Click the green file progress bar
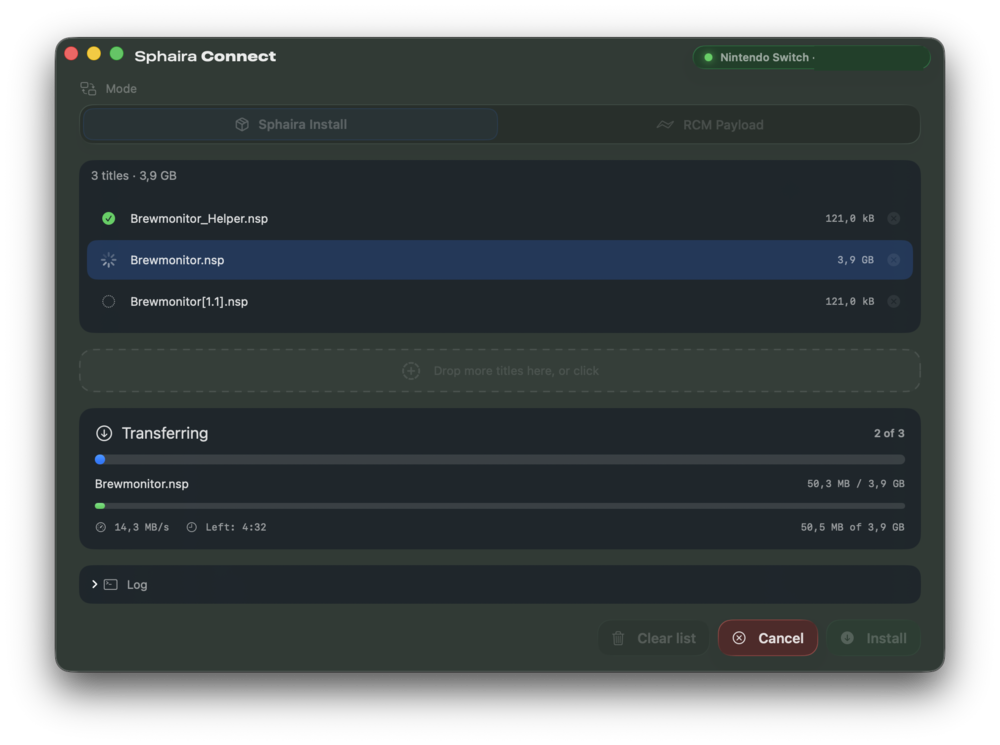Viewport: 1000px width, 745px height. click(499, 506)
